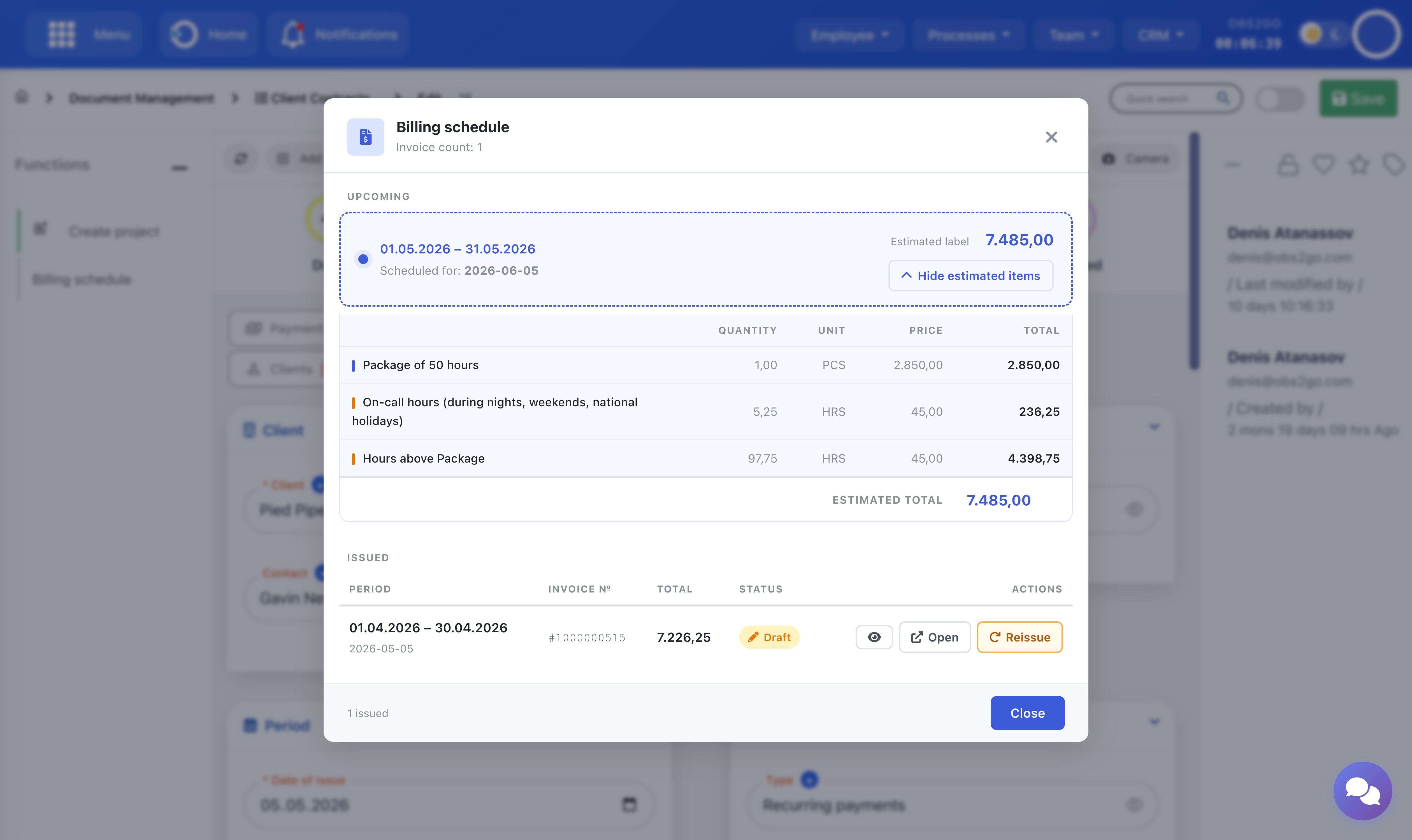Click the Period section heading icon
Screen dimensions: 1412x840
click(250, 725)
